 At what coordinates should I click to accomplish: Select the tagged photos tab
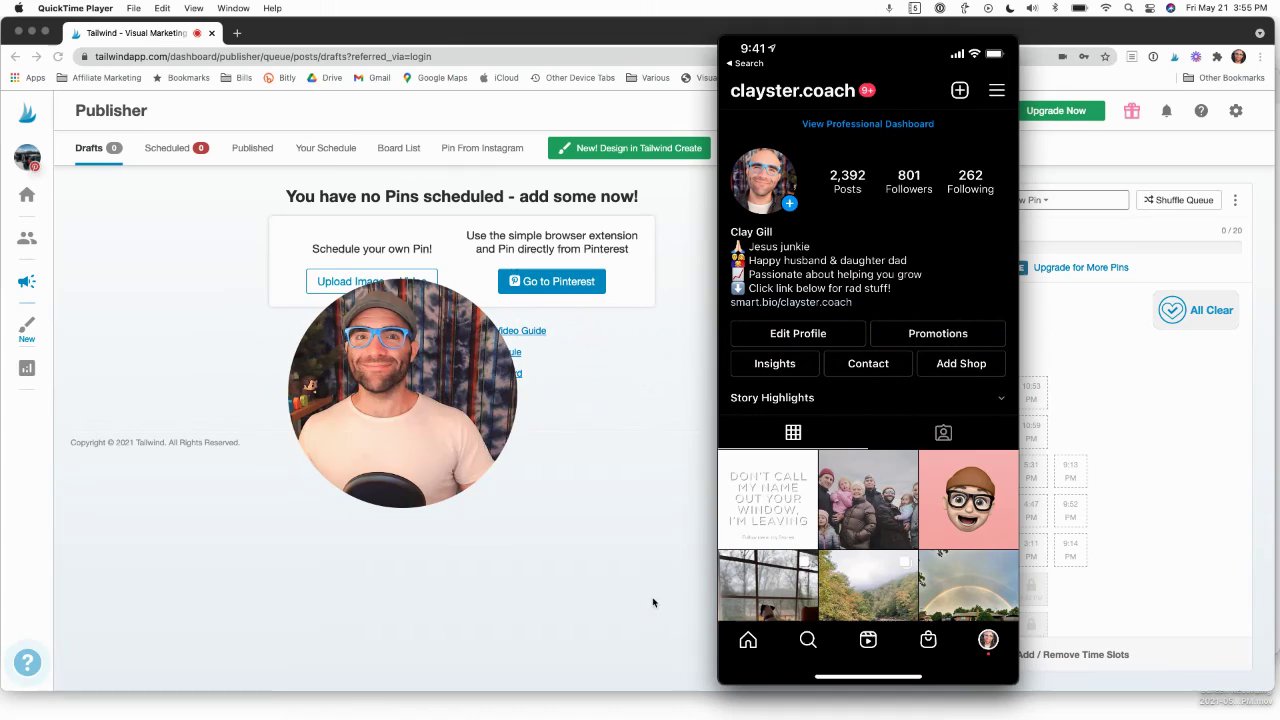(x=943, y=432)
